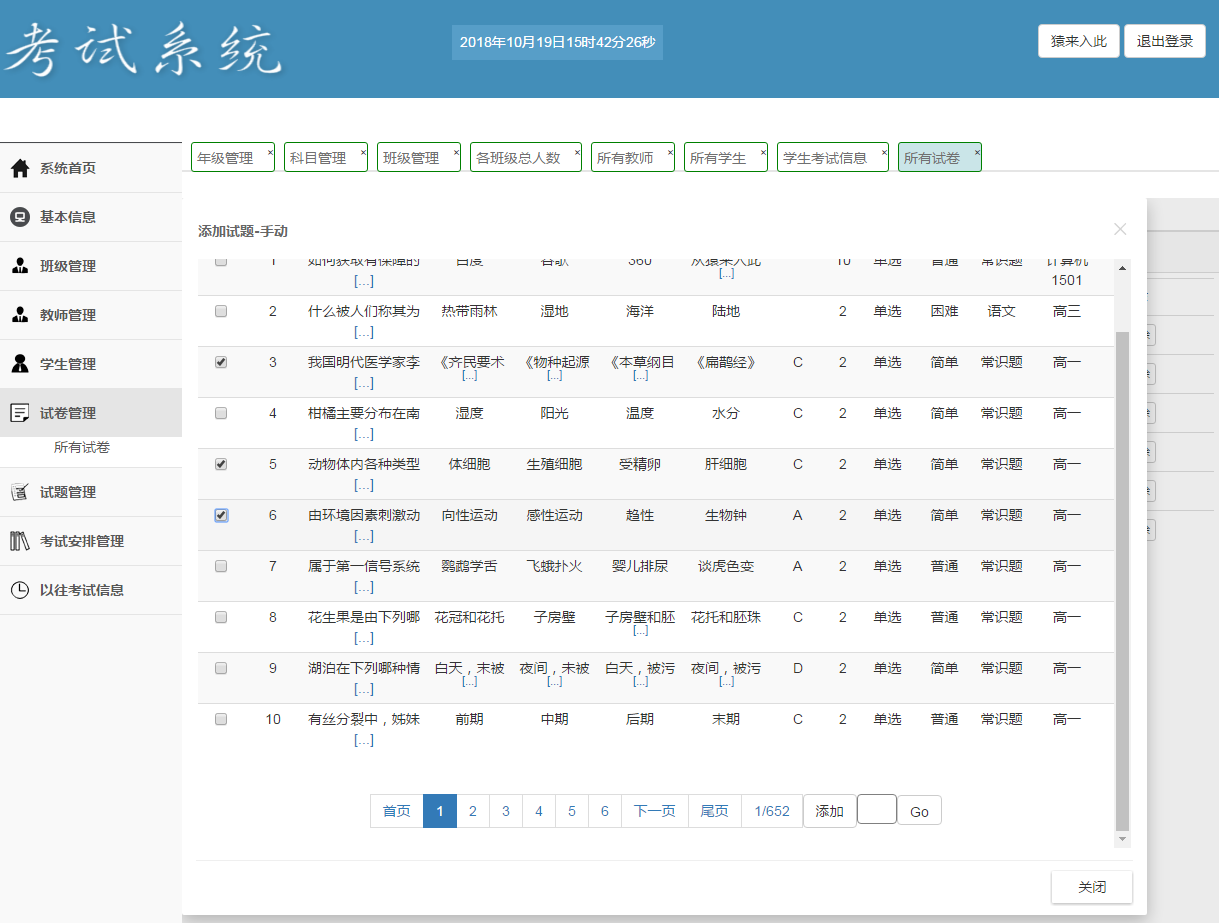Disable the selection on question 6

click(221, 514)
